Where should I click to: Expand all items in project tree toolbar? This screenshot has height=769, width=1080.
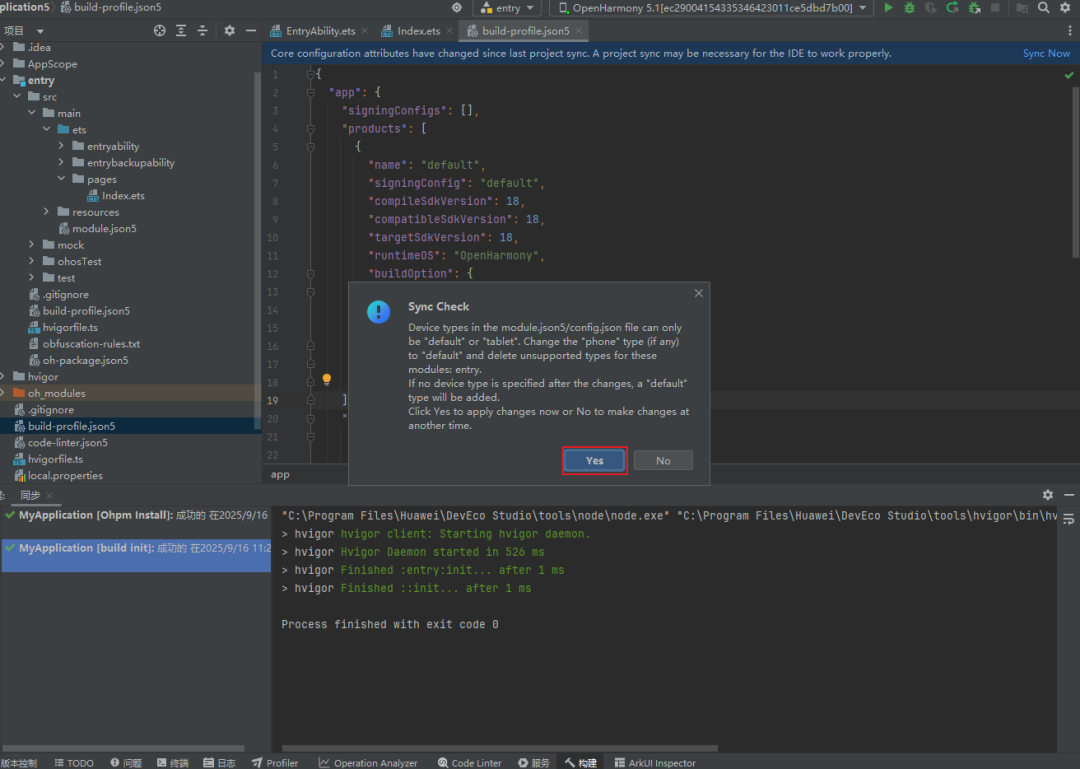tap(181, 30)
